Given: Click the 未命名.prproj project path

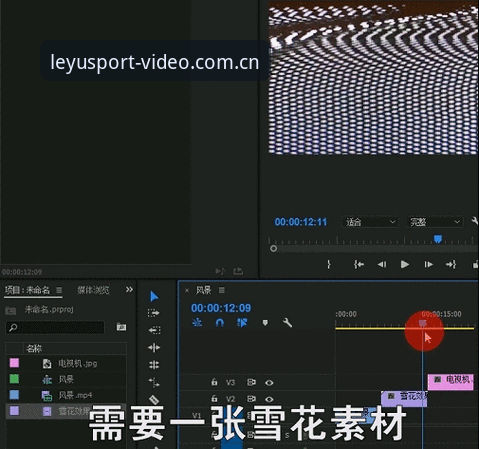Looking at the screenshot, I should [x=49, y=310].
